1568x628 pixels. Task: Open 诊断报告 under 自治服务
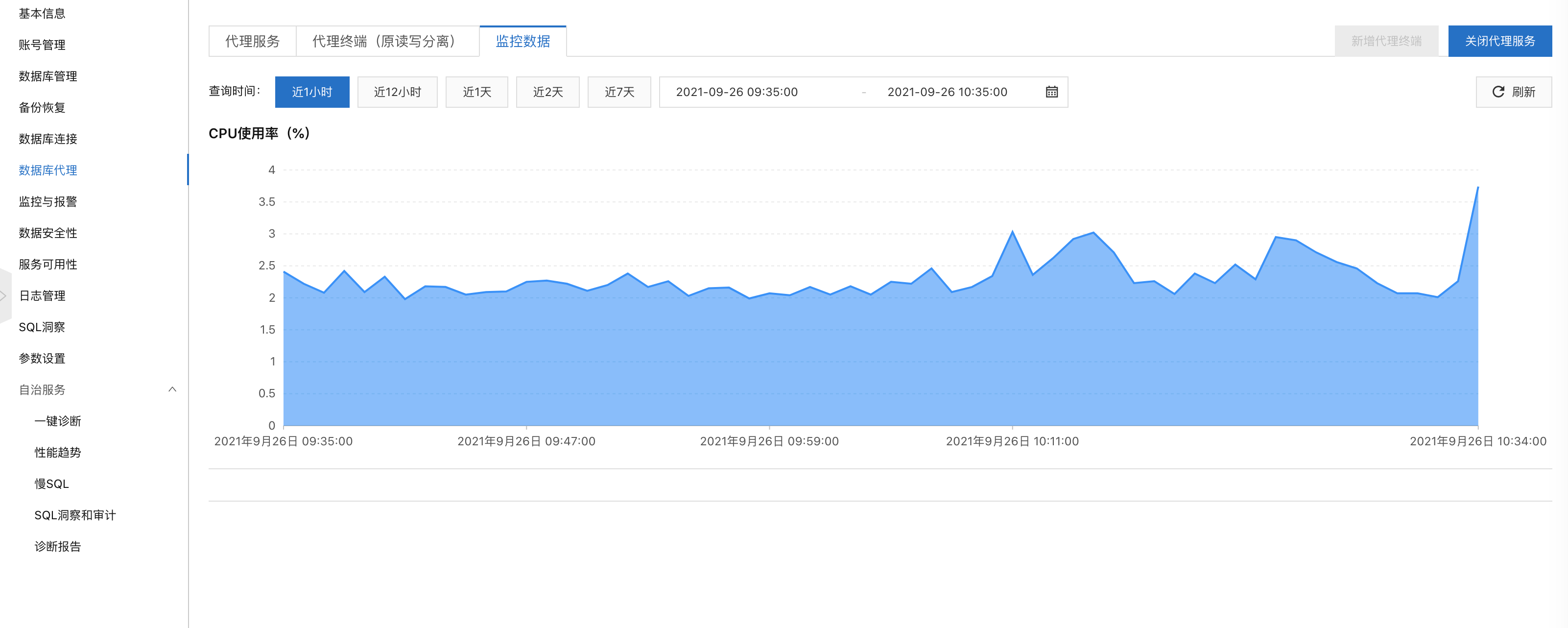(58, 547)
